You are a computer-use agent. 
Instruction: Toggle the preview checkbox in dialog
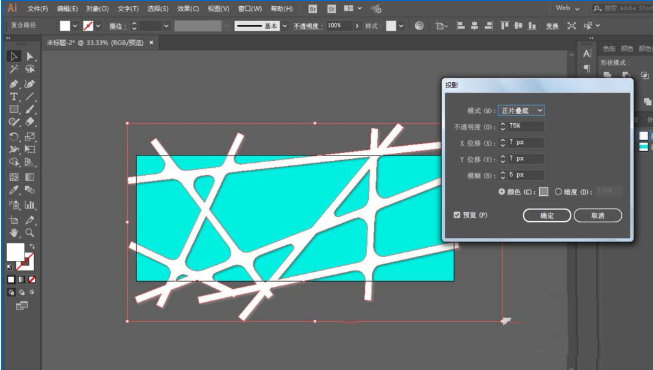pos(457,215)
